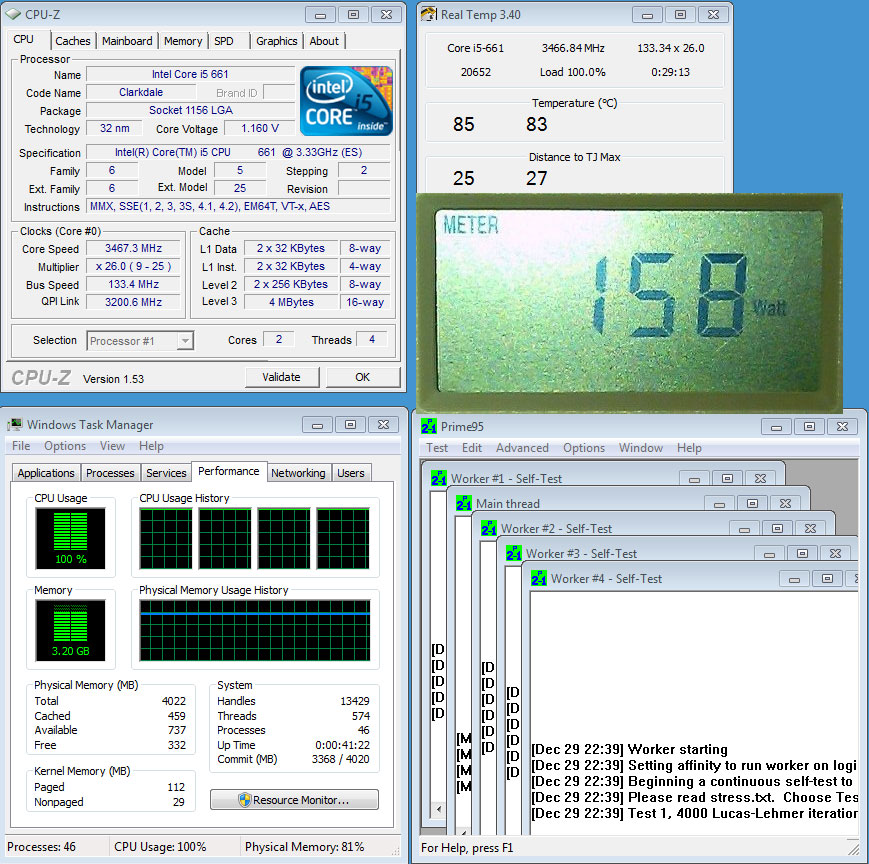
Task: Switch to Processes tab in Task Manager
Action: (110, 473)
